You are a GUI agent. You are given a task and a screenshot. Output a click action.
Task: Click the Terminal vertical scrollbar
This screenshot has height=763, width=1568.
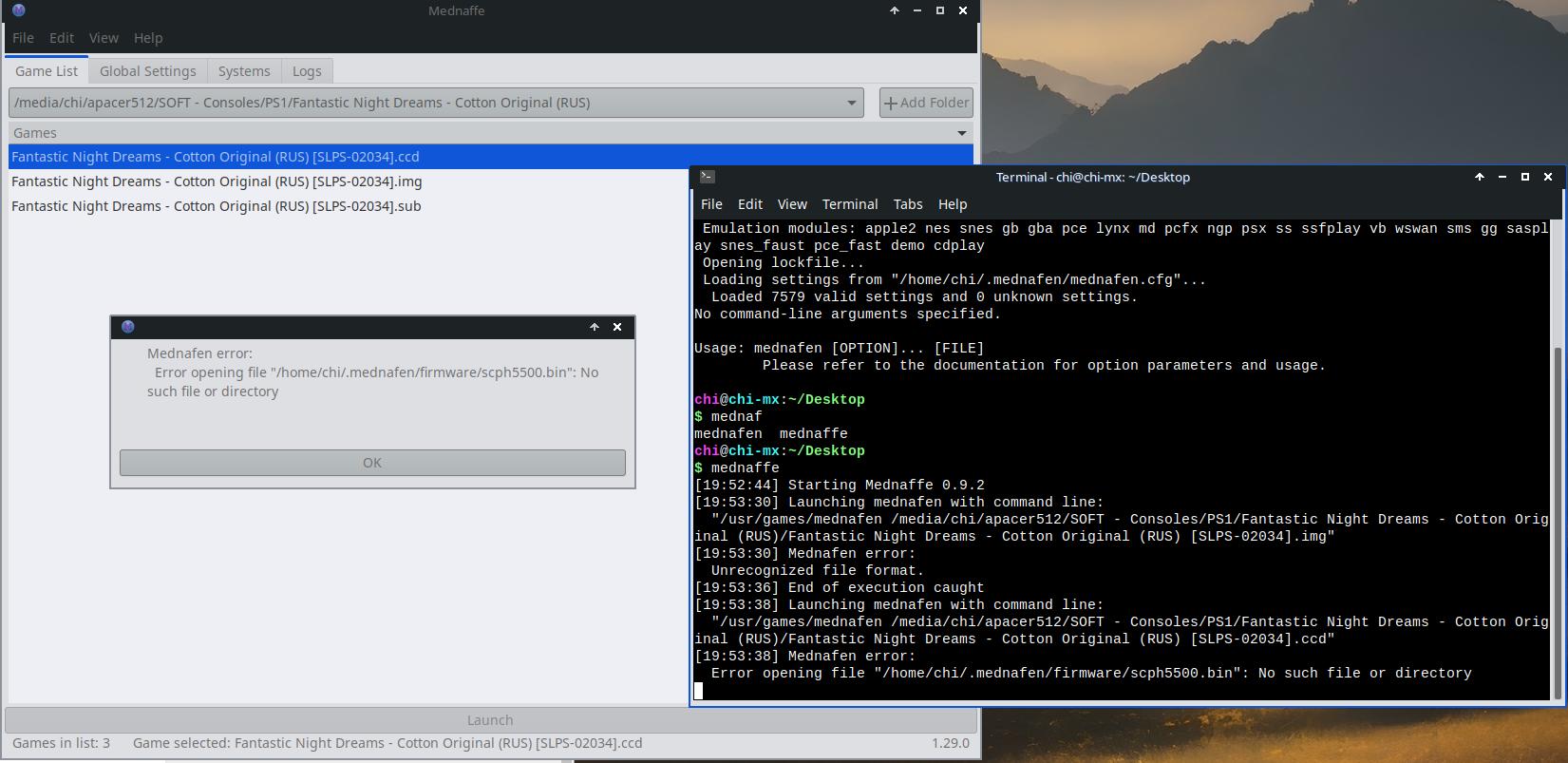[1556, 523]
